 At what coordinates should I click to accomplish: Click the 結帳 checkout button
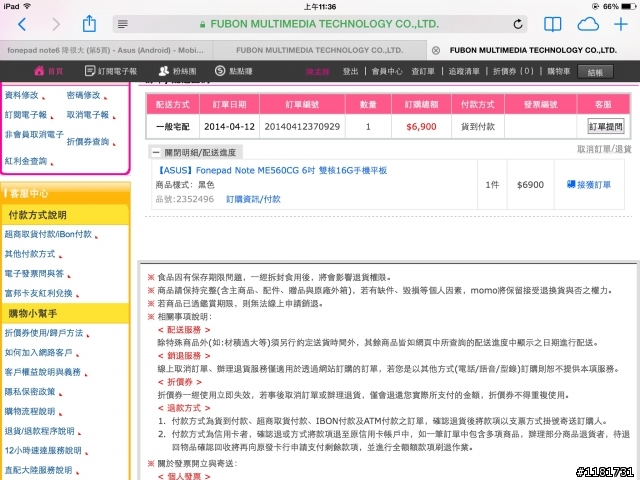pyautogui.click(x=595, y=72)
